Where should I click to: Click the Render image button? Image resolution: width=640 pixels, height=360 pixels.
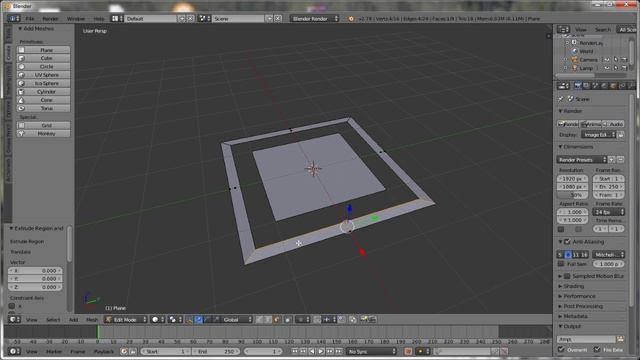[568, 124]
